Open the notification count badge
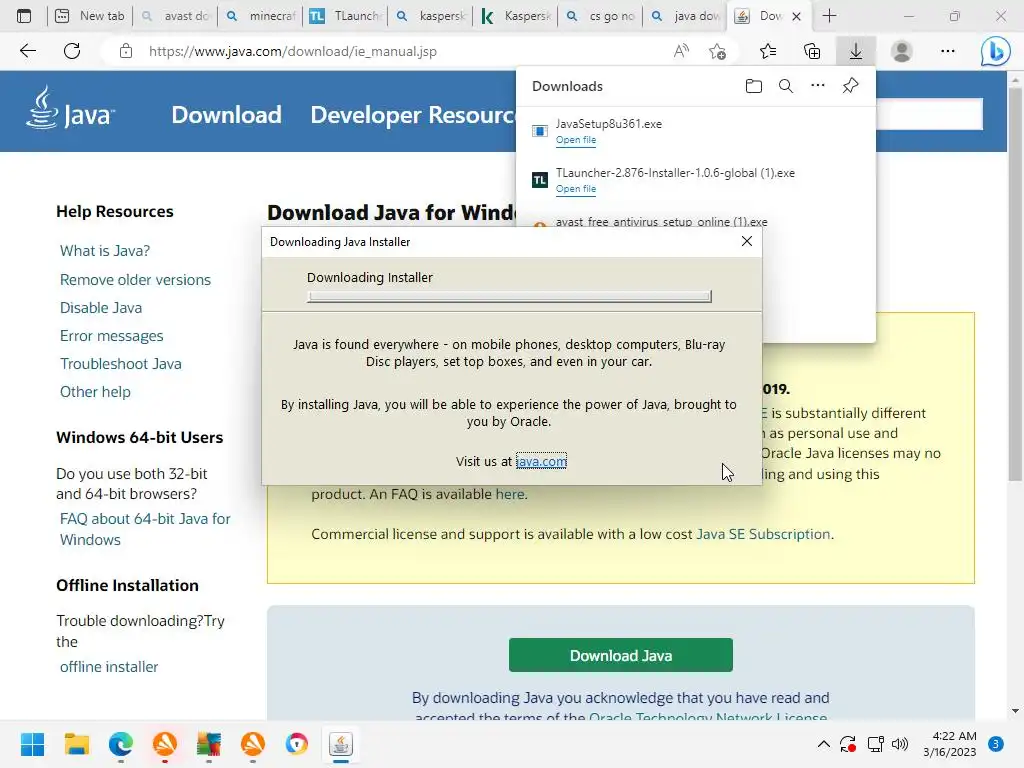 click(x=995, y=744)
